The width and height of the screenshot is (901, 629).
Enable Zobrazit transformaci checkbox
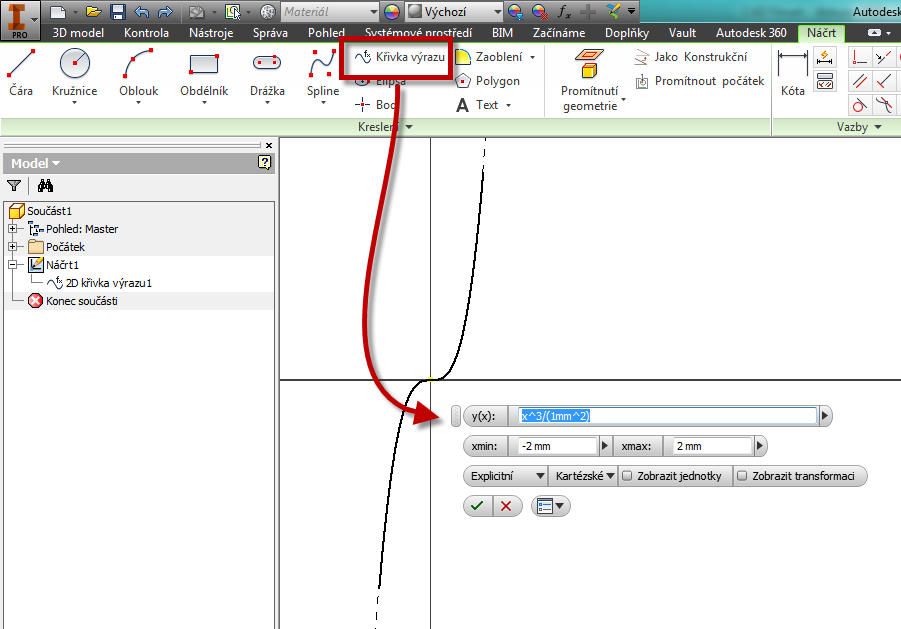click(742, 477)
